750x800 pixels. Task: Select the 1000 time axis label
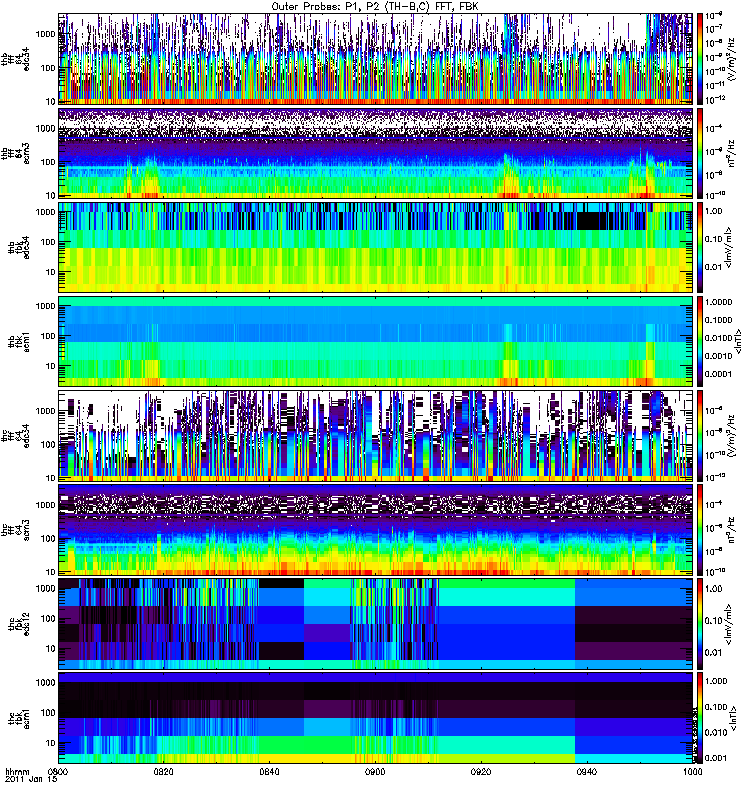click(x=692, y=771)
